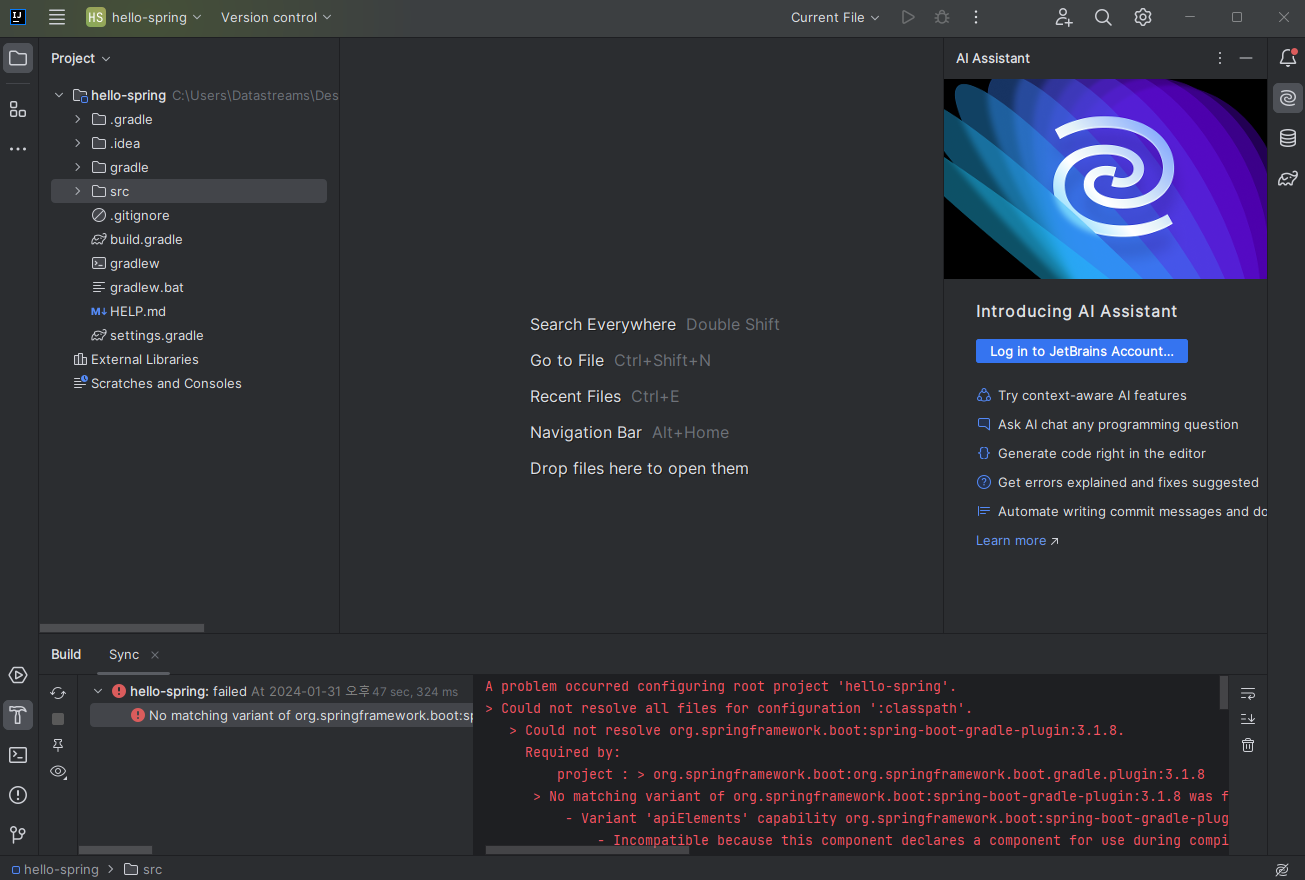The height and width of the screenshot is (880, 1305).
Task: Click the IntelliJ IDEA logo icon
Action: (18, 17)
